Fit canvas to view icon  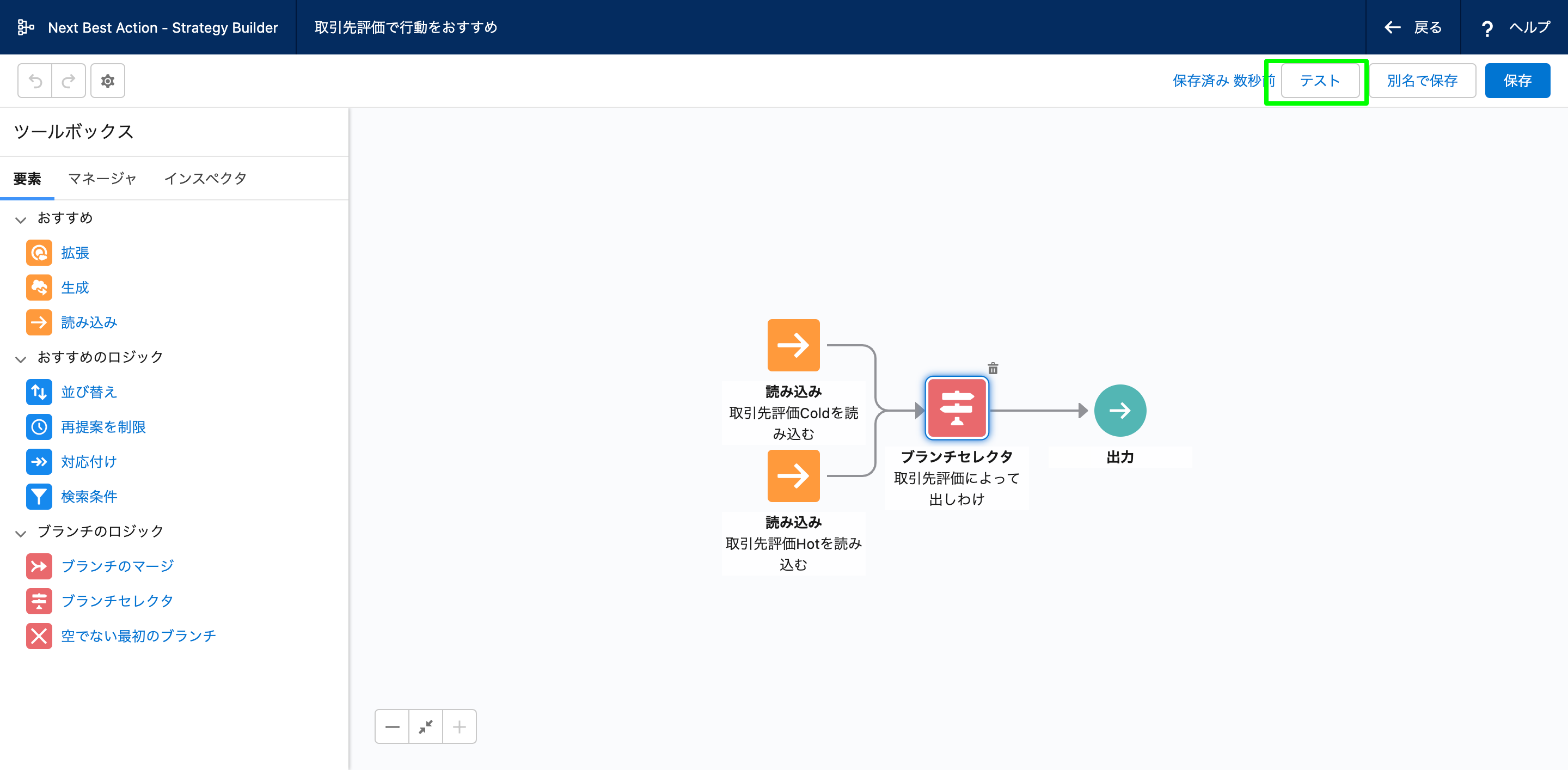425,726
